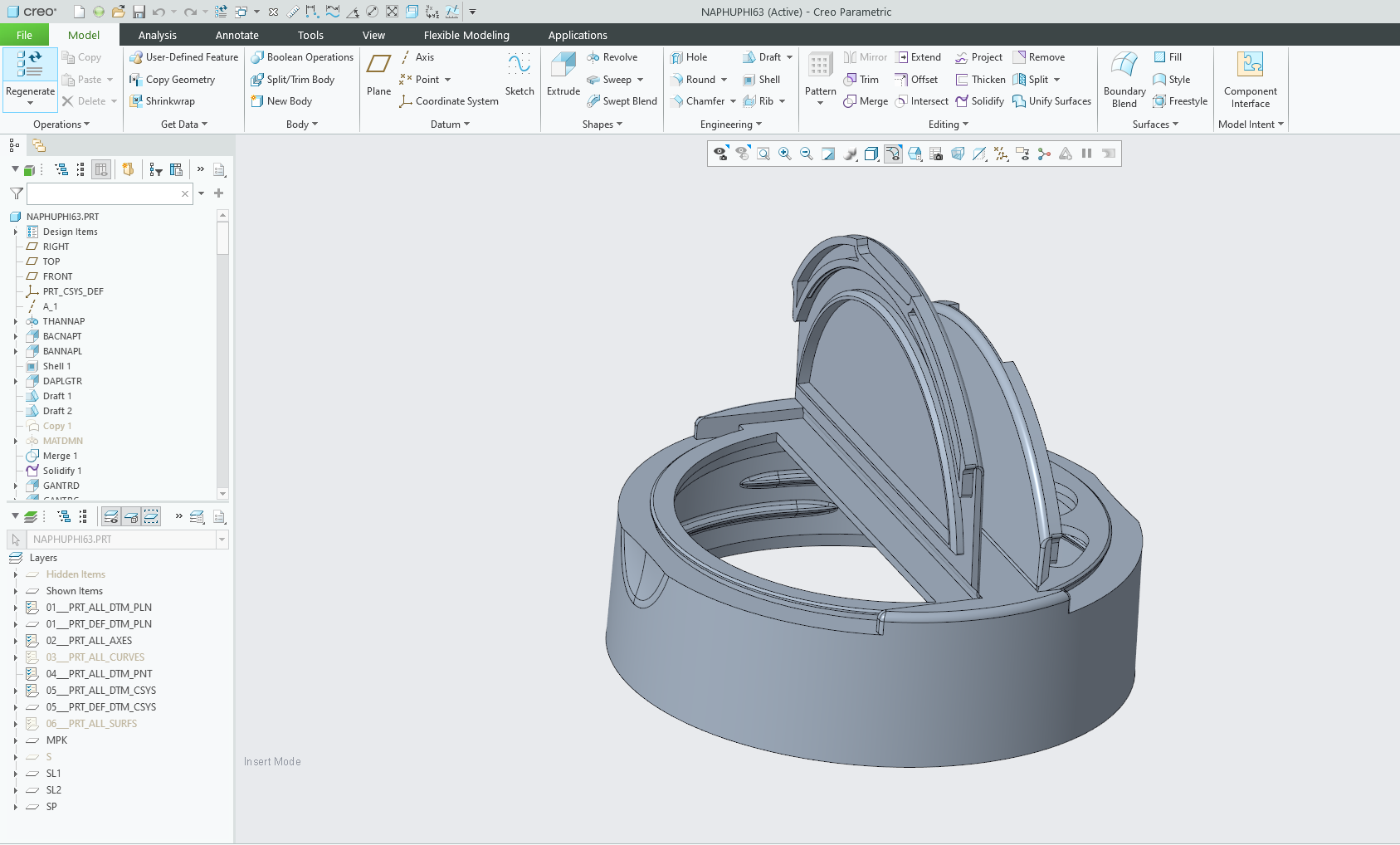
Task: Toggle the tree columns display button
Action: pos(101,169)
